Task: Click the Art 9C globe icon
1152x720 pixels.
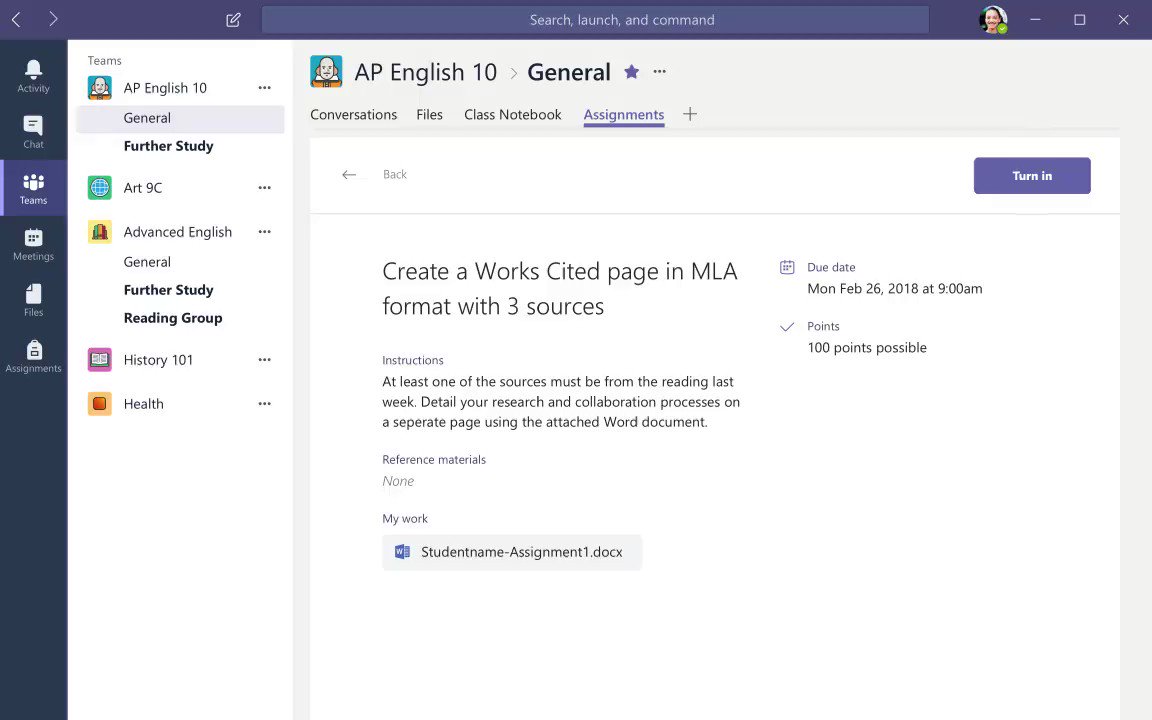Action: [100, 187]
